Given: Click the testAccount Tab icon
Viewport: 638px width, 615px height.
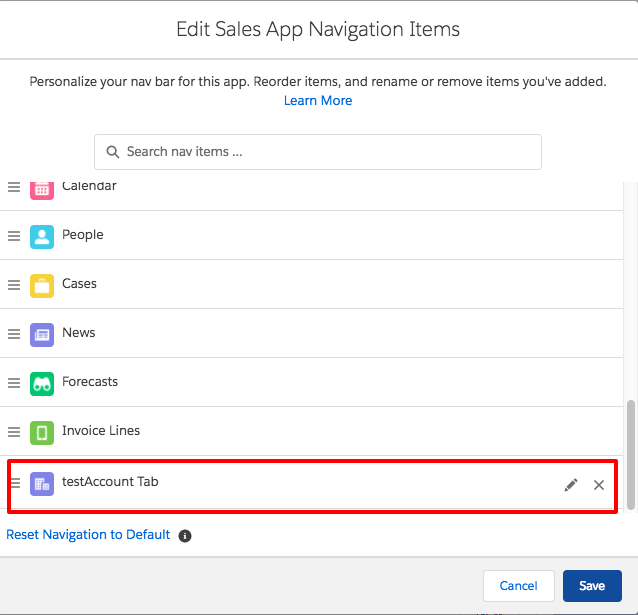Looking at the screenshot, I should click(x=42, y=484).
